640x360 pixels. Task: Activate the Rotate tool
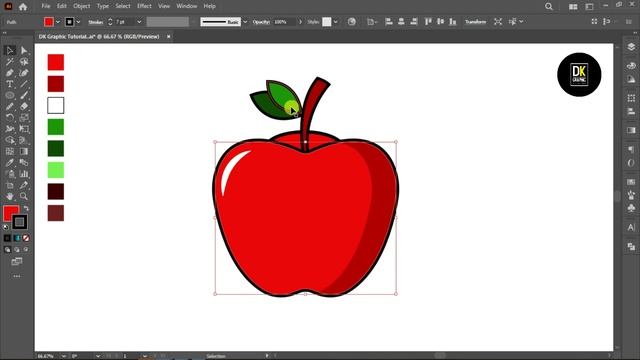10,118
